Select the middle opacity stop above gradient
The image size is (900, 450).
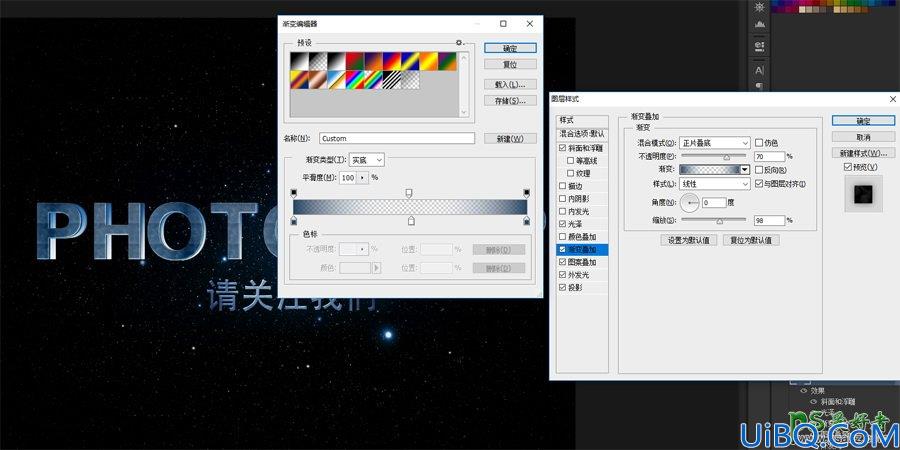tap(409, 193)
